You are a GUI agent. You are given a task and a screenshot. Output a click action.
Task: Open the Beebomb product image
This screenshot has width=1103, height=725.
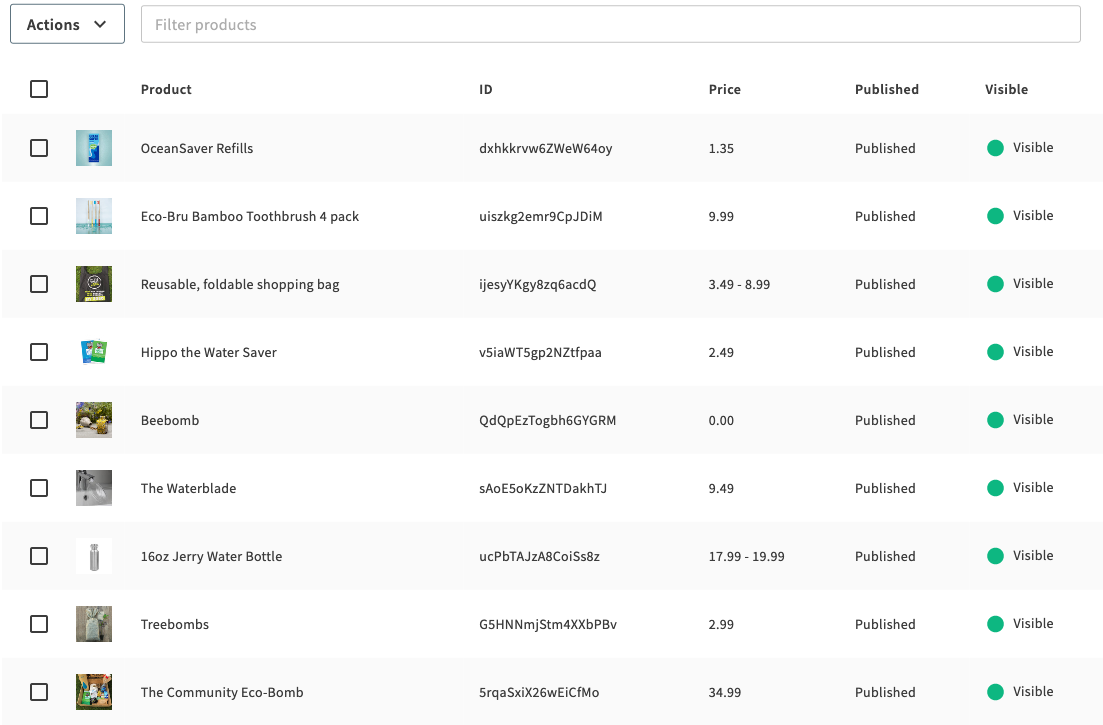coord(94,420)
